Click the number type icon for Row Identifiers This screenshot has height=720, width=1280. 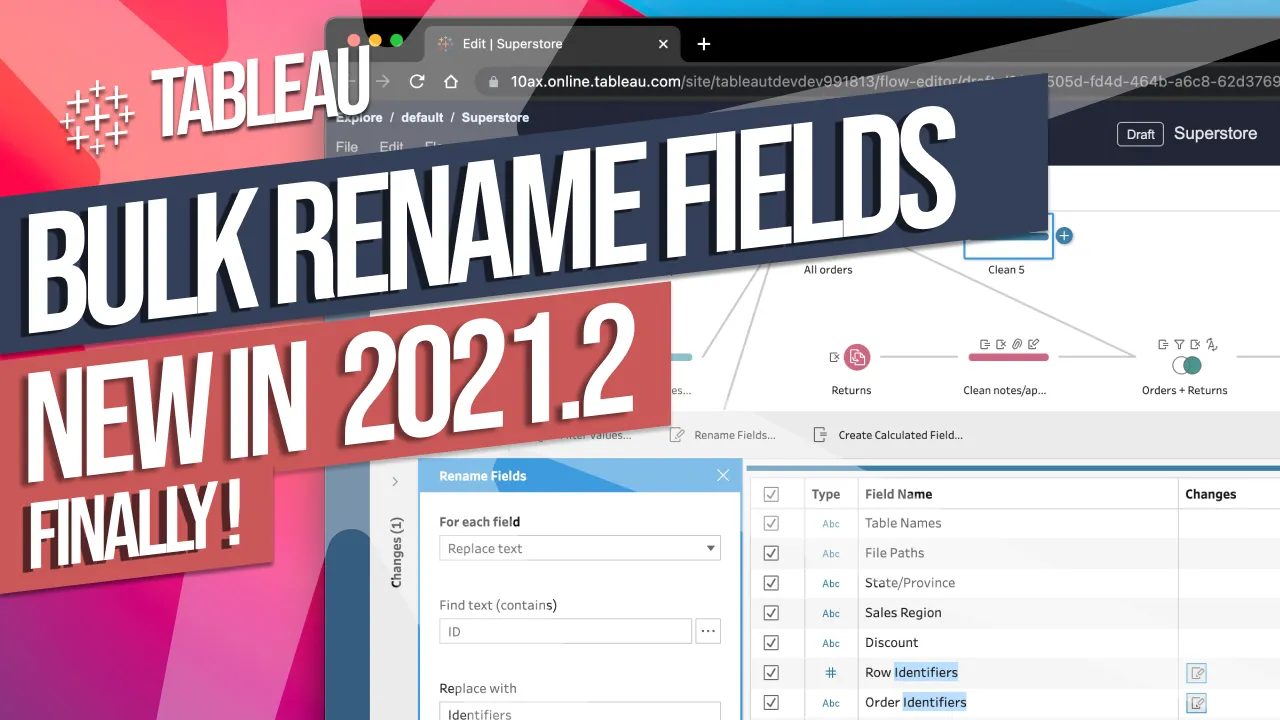click(x=831, y=673)
